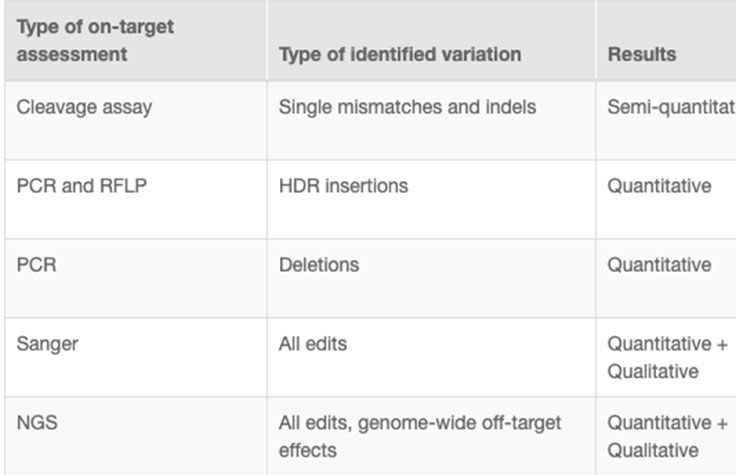736x475 pixels.
Task: Click the 'NGS' assessment cell
Action: tap(37, 423)
